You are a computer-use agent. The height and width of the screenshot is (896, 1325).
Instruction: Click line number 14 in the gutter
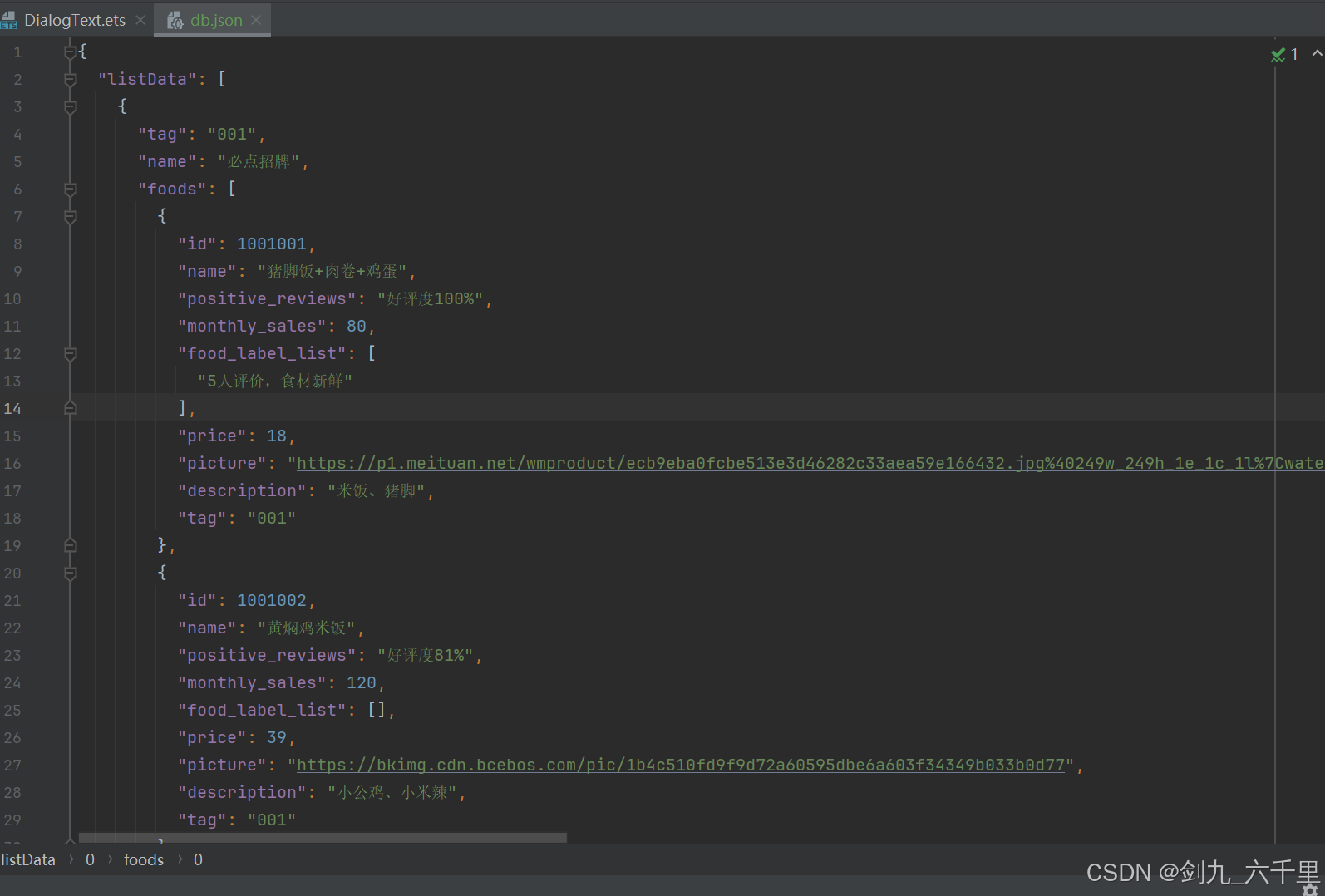[12, 409]
